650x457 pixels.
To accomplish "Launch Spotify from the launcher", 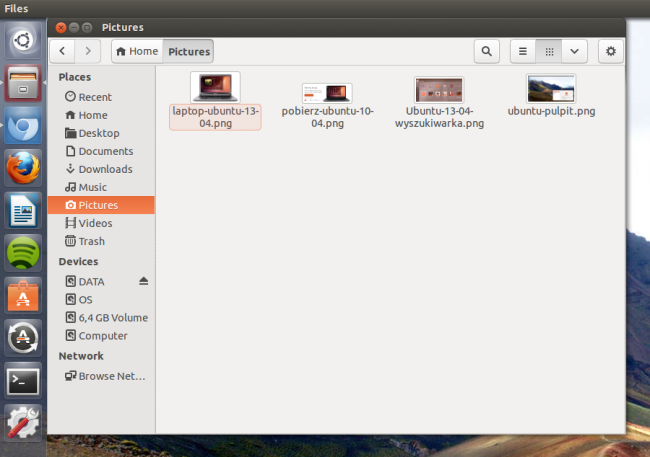I will pos(23,253).
